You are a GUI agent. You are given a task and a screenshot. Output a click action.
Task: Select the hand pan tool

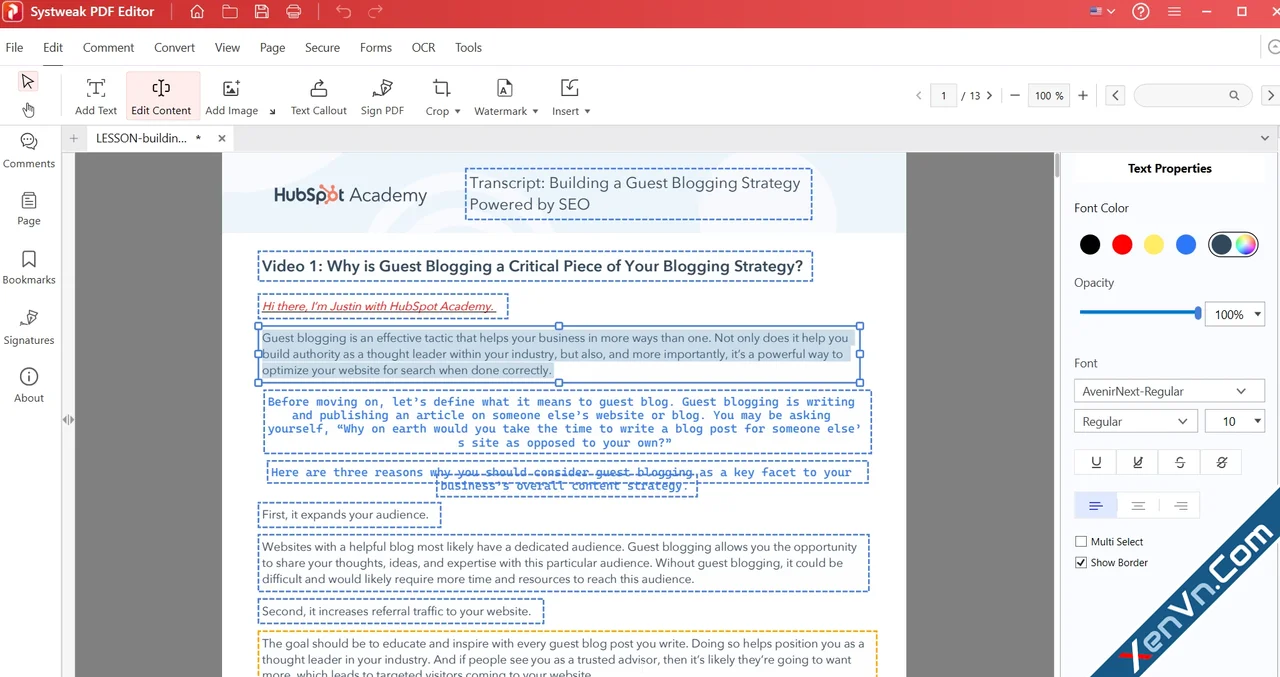(x=28, y=109)
